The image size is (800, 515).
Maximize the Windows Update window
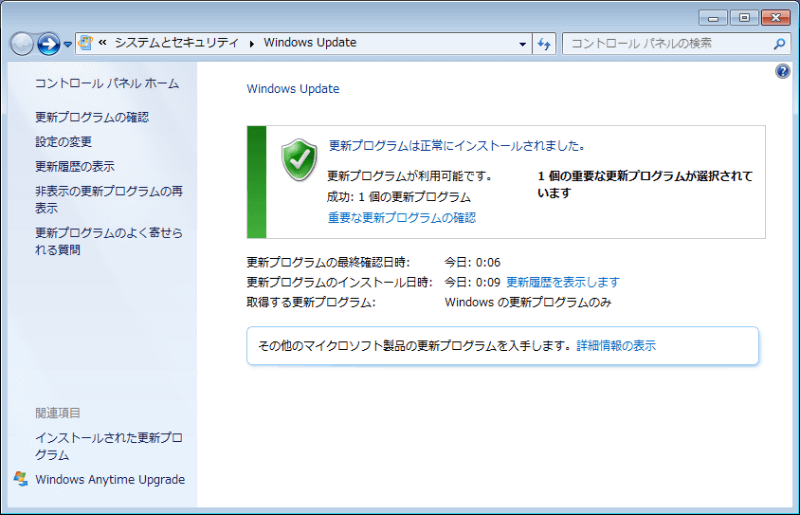tap(744, 18)
